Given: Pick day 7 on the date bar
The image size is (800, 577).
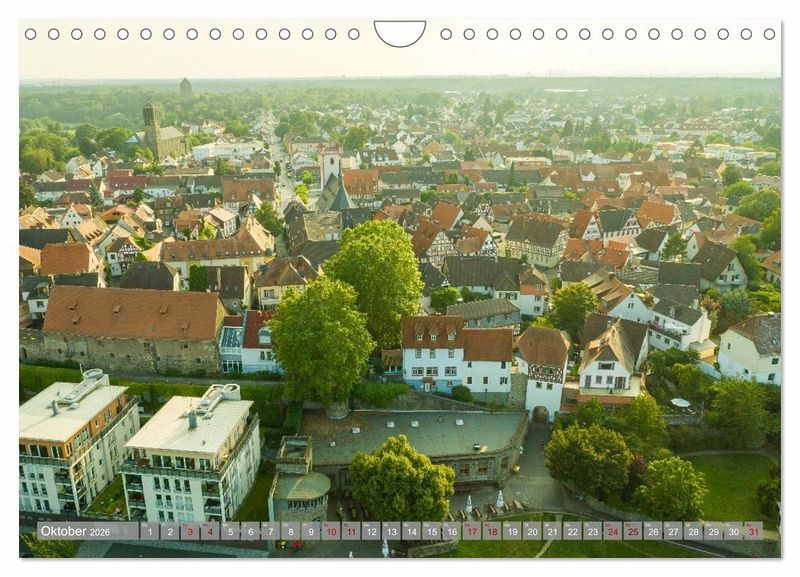Looking at the screenshot, I should click(x=270, y=531).
